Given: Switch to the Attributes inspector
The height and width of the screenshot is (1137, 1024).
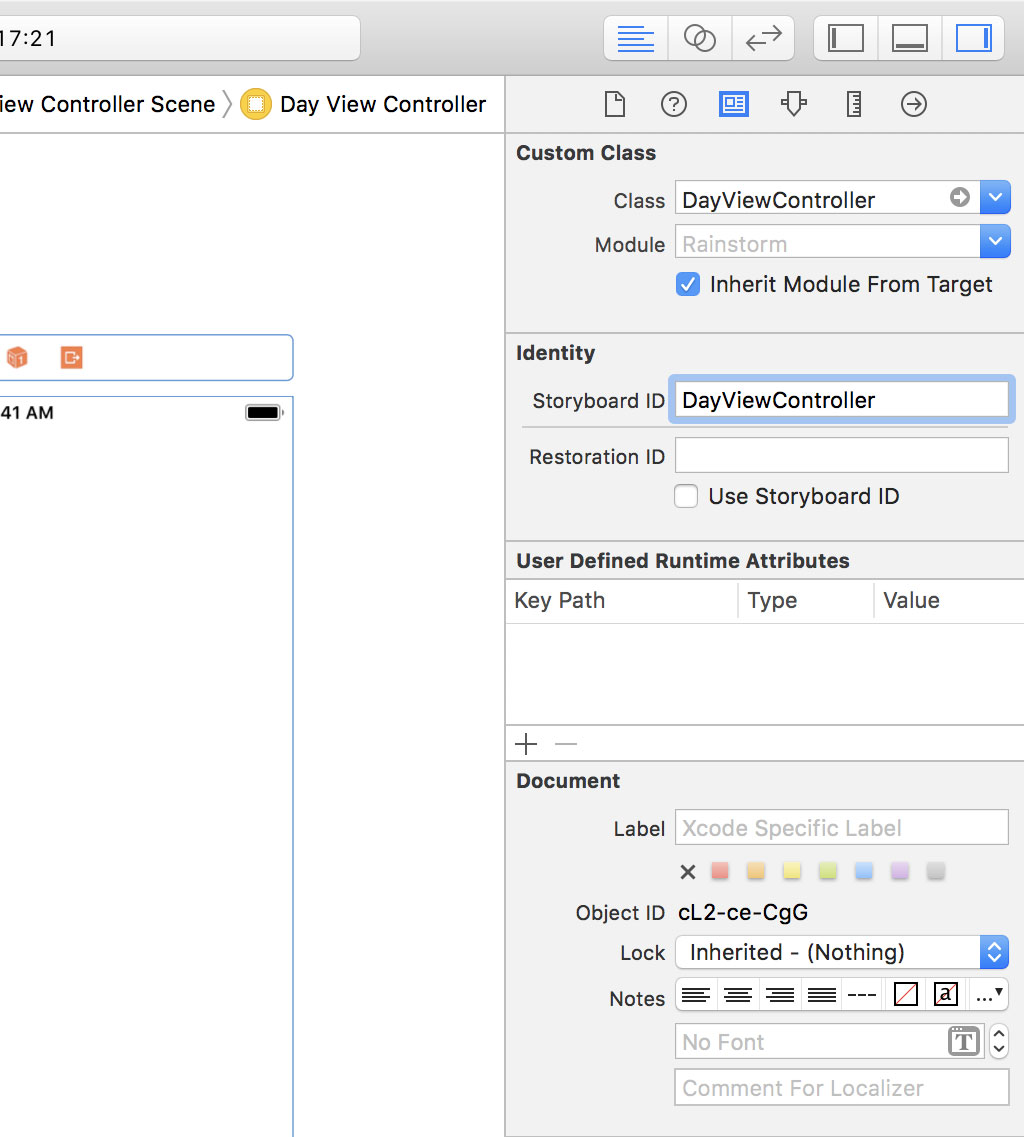Looking at the screenshot, I should 793,104.
